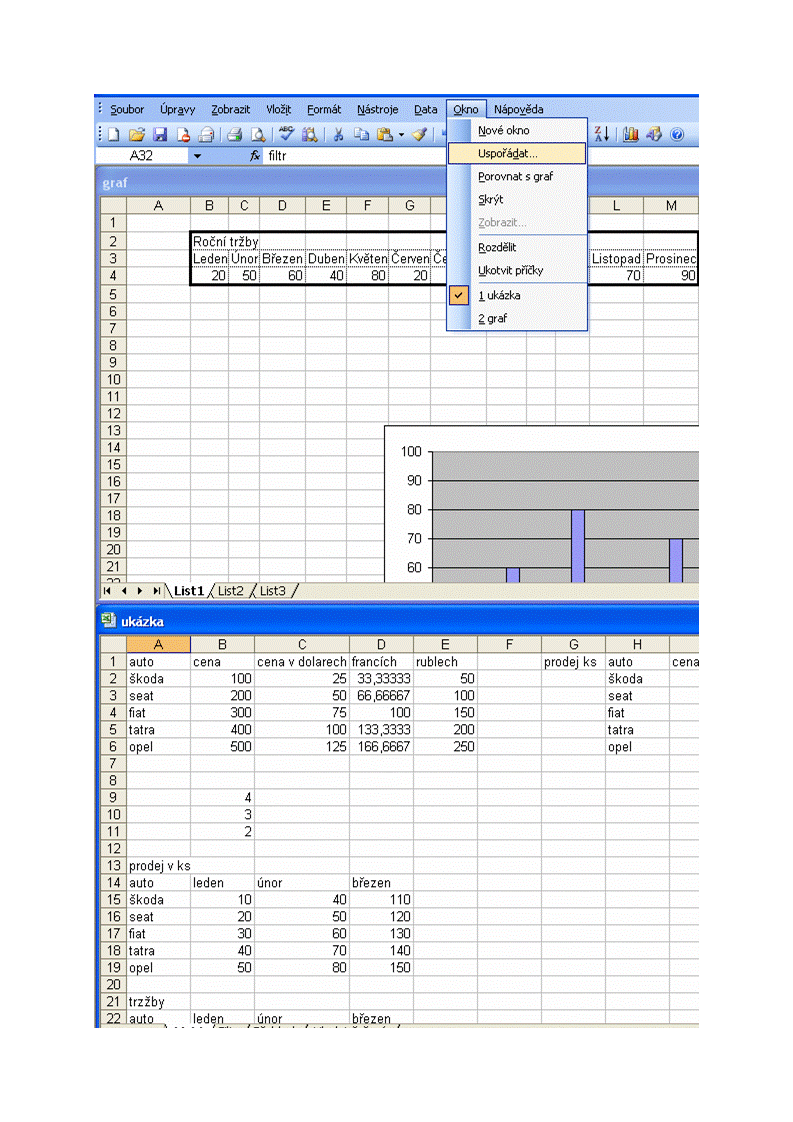Click 'trzžby' cell in ukázka
This screenshot has width=793, height=1122.
[x=158, y=1003]
